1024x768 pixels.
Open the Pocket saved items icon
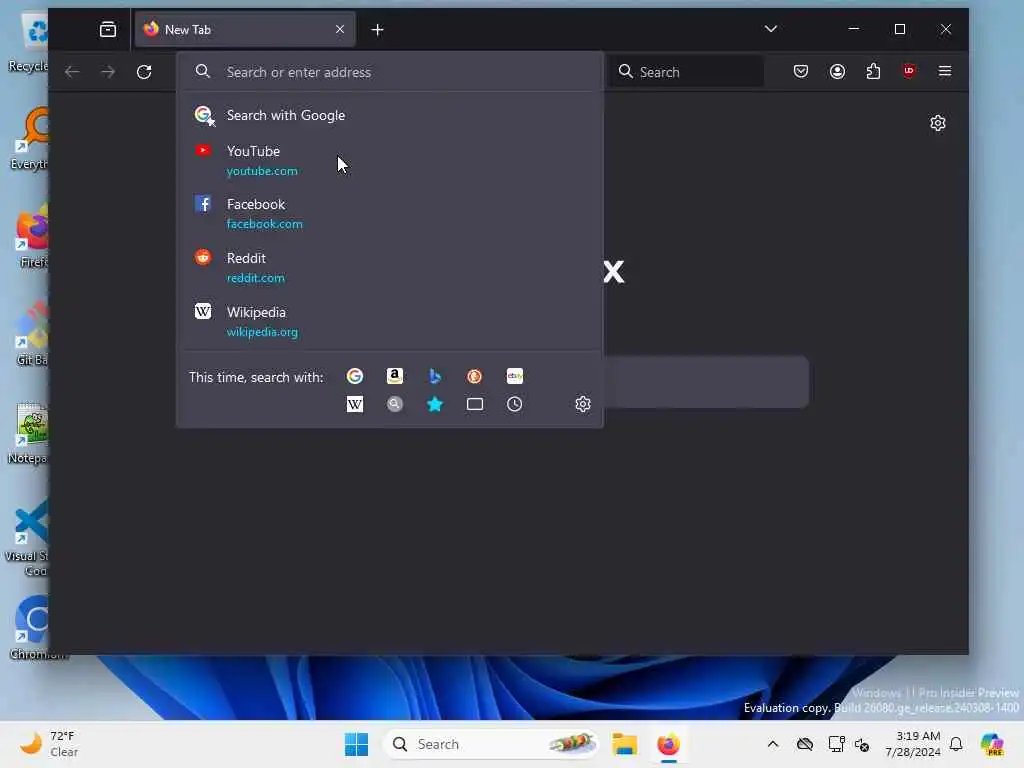(801, 71)
